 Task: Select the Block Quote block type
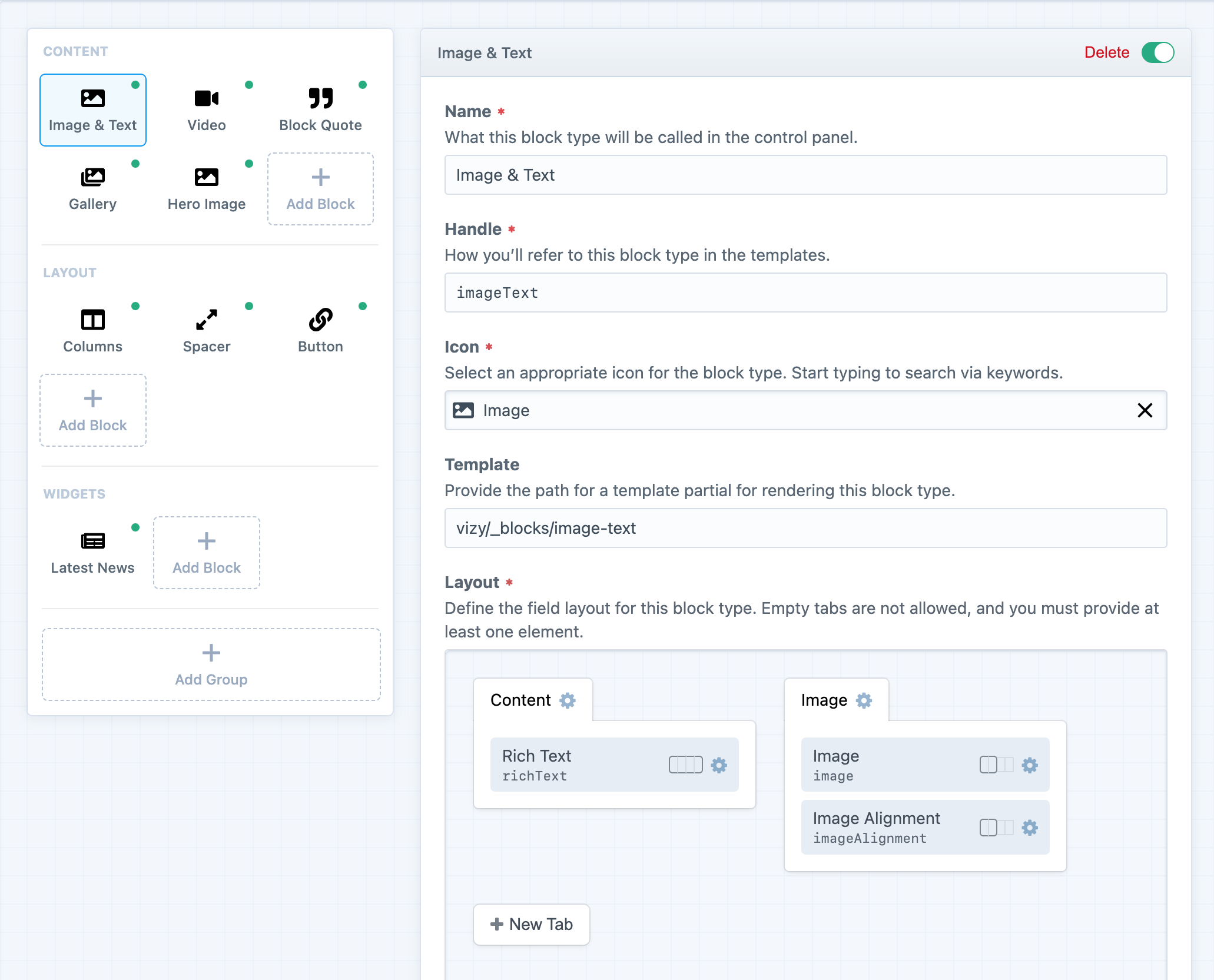[x=320, y=110]
